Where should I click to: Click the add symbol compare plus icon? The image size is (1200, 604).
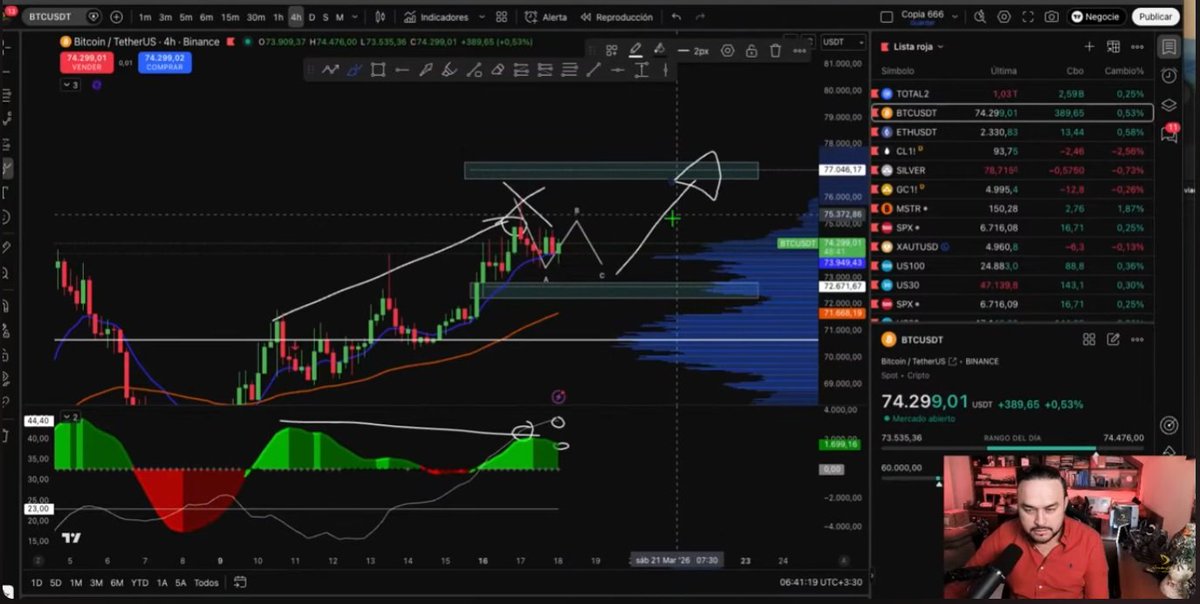[117, 17]
